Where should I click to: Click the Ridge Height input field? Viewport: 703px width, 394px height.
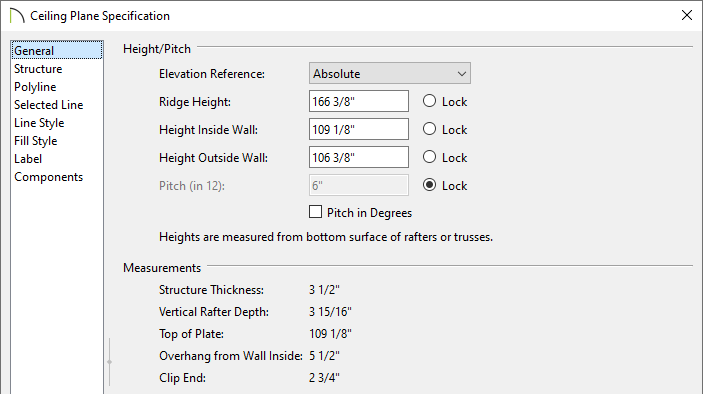click(x=359, y=101)
